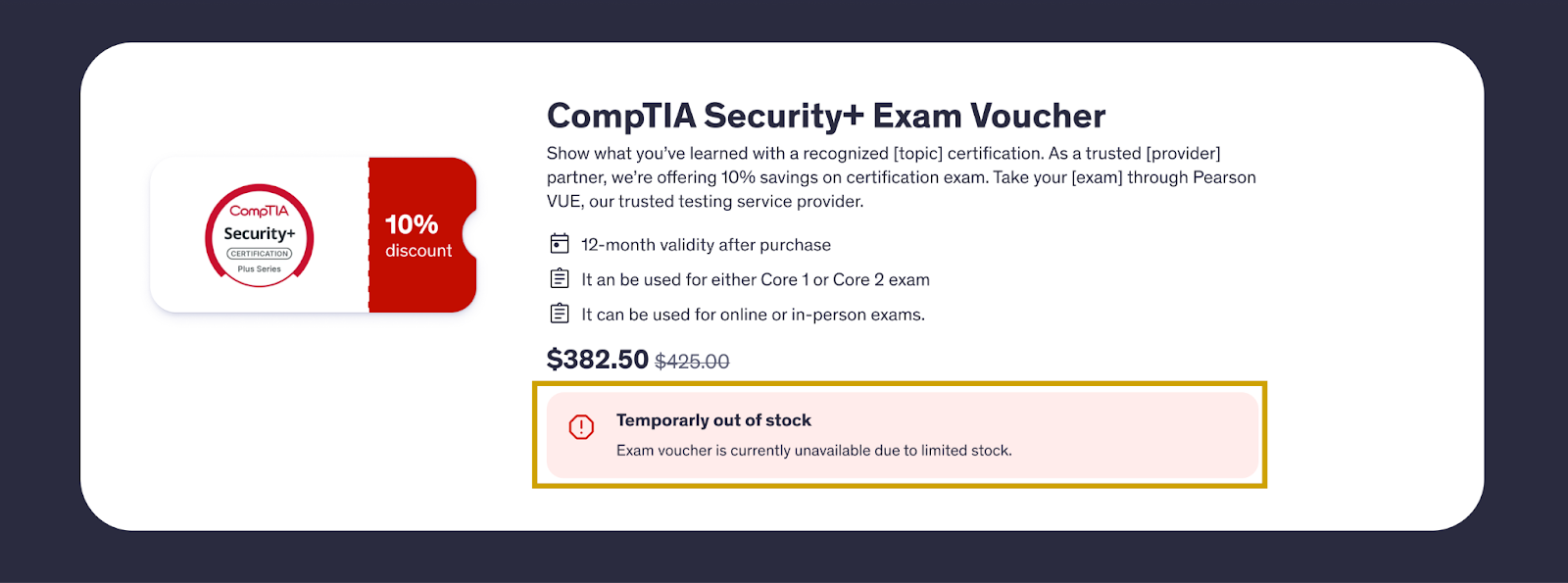Click the 12-month validity after purchase text
Image resolution: width=1568 pixels, height=583 pixels.
pyautogui.click(x=706, y=245)
